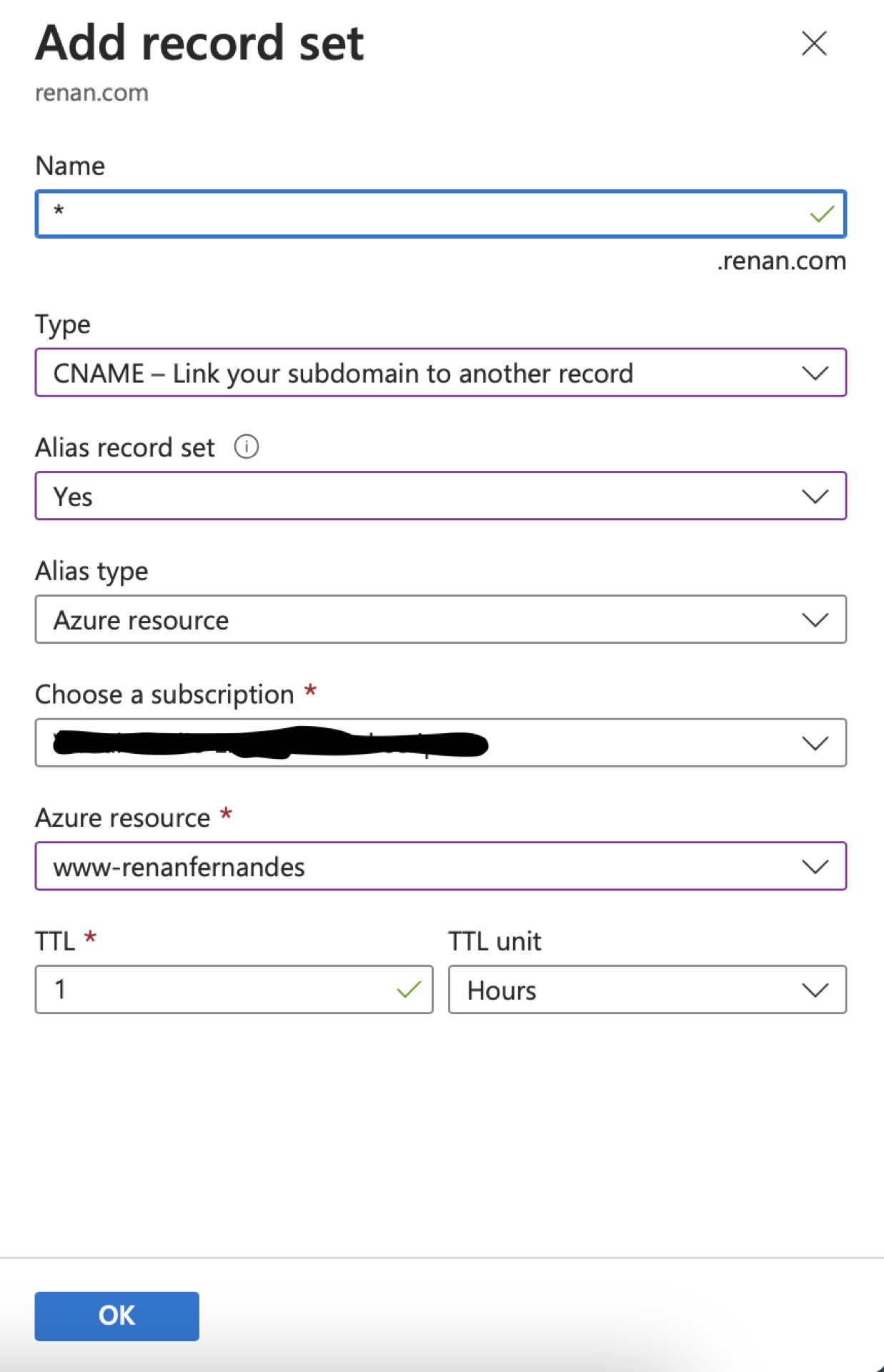
Task: Click the info icon beside Alias record set
Action: click(247, 447)
